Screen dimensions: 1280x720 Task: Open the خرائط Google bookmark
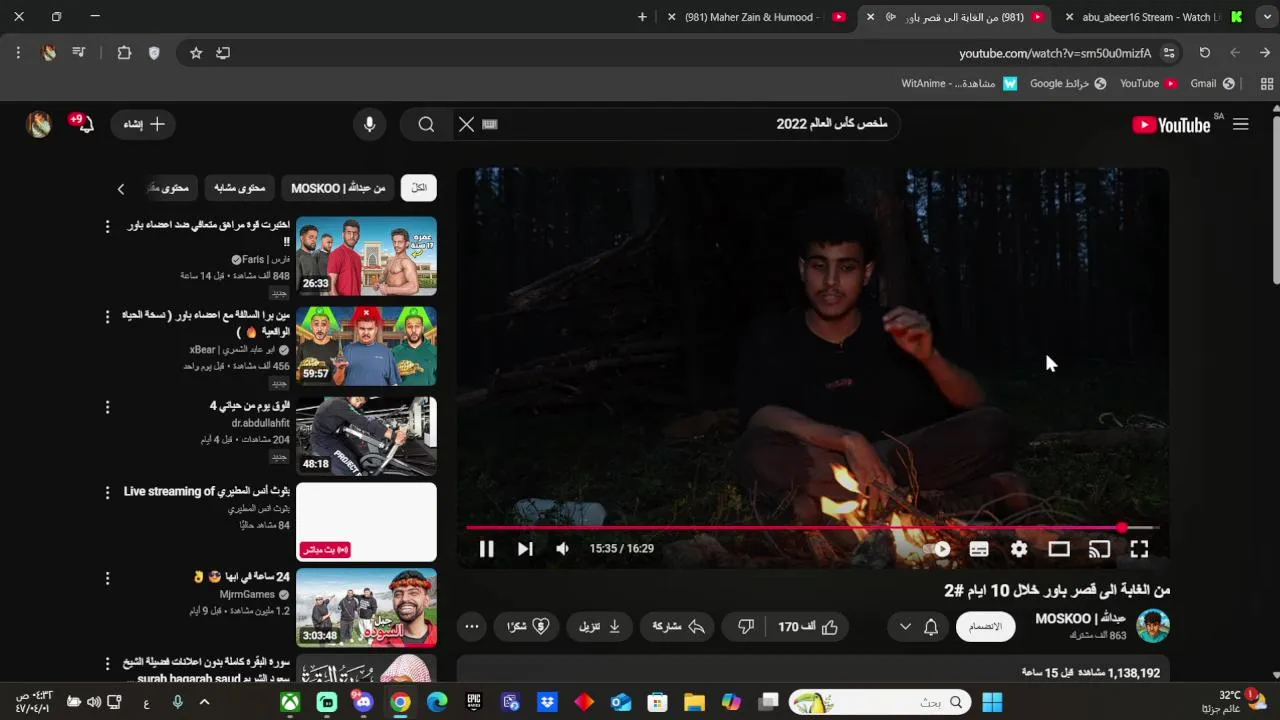(x=1068, y=84)
